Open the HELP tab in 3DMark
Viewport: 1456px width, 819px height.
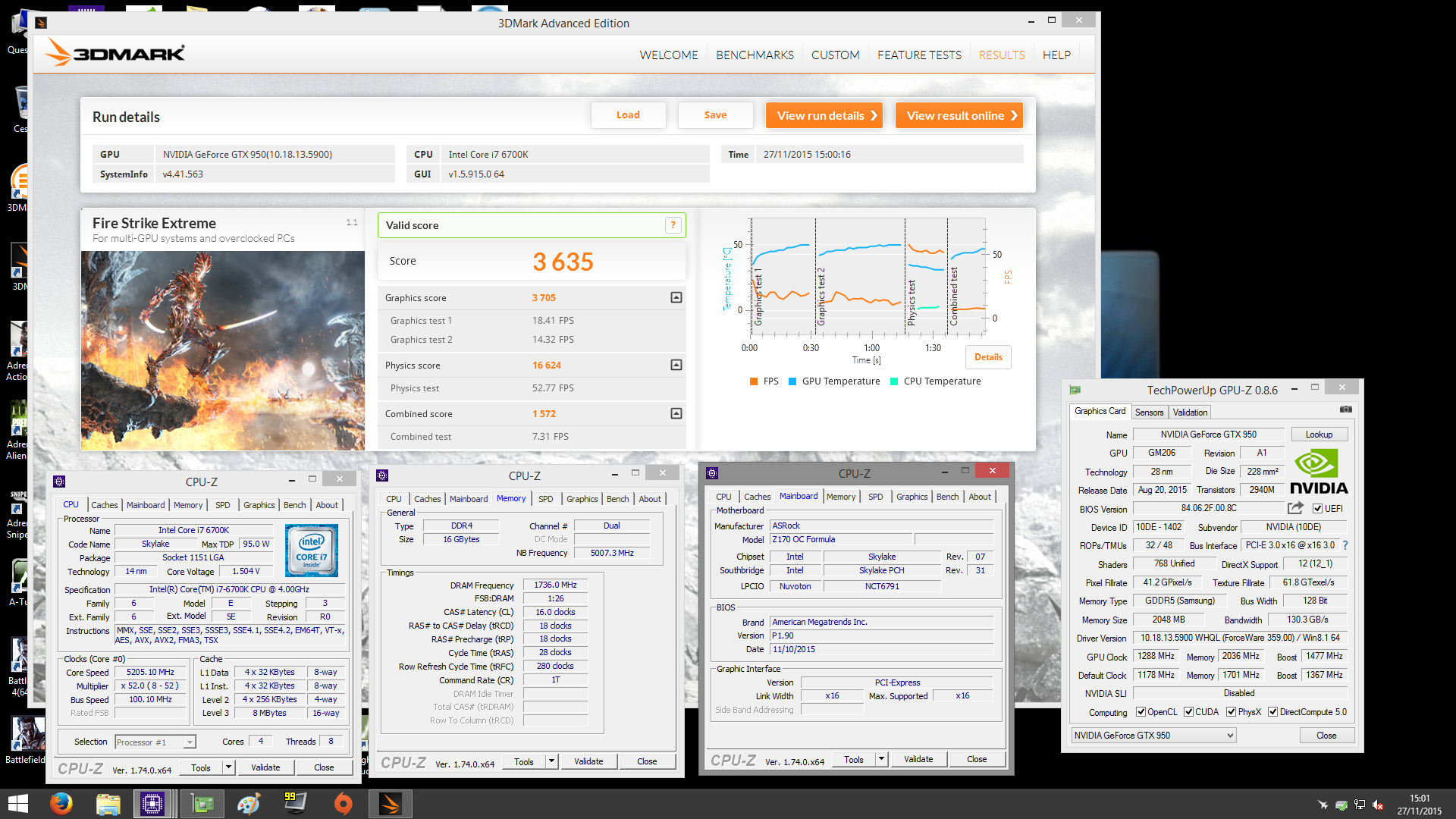1056,55
